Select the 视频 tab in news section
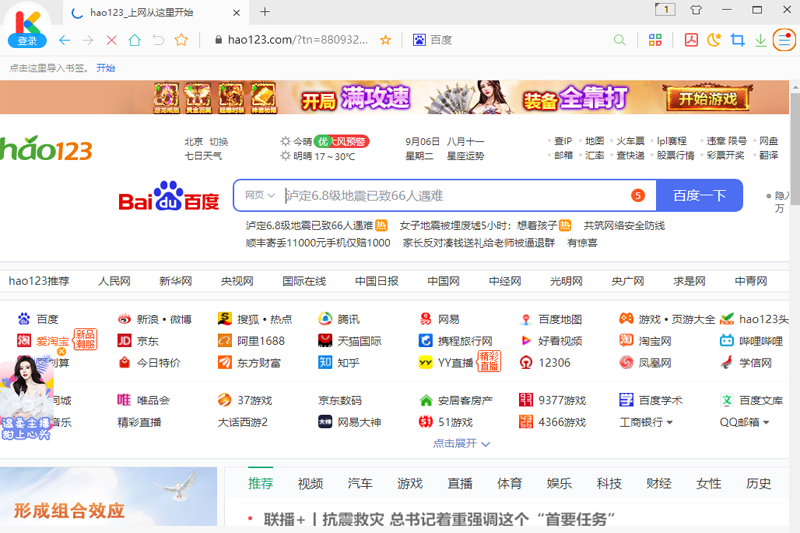This screenshot has height=533, width=800. (x=310, y=484)
